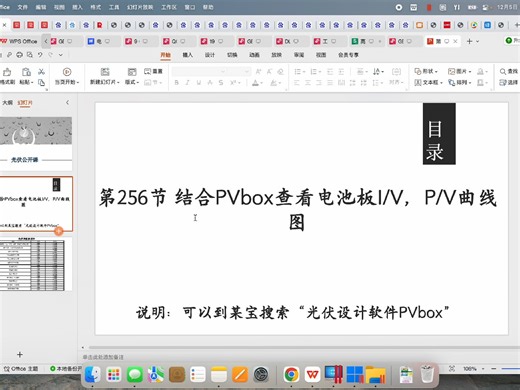Expand the New Slide dropdown arrow
Image resolution: width=520 pixels, height=390 pixels.
click(118, 82)
